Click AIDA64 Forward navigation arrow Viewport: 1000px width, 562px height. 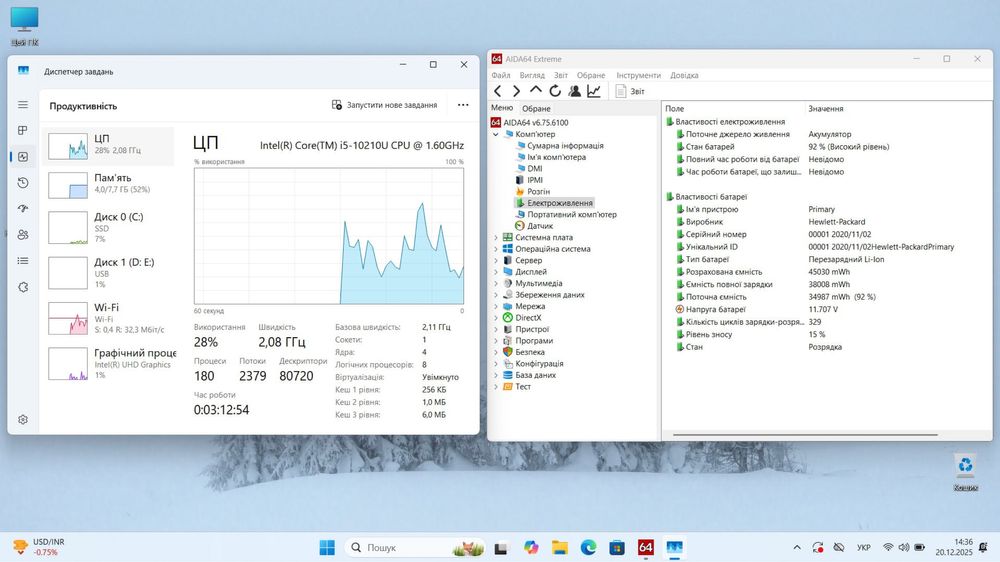pos(517,91)
